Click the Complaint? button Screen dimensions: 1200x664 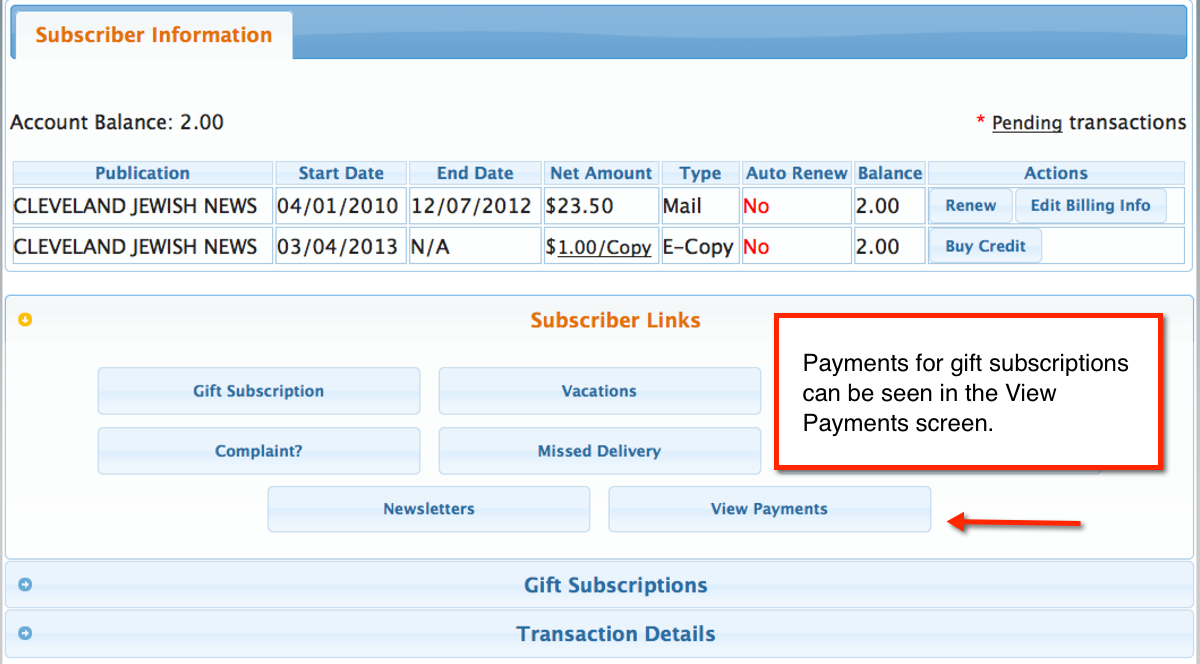[x=259, y=451]
